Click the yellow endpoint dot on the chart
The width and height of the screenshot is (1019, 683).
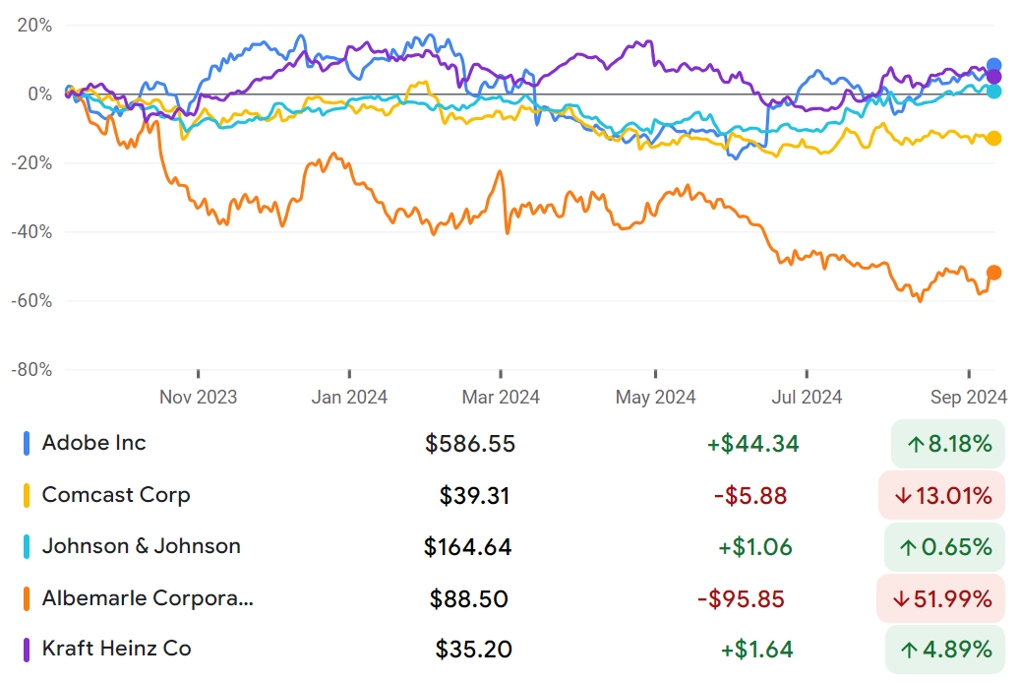point(994,138)
